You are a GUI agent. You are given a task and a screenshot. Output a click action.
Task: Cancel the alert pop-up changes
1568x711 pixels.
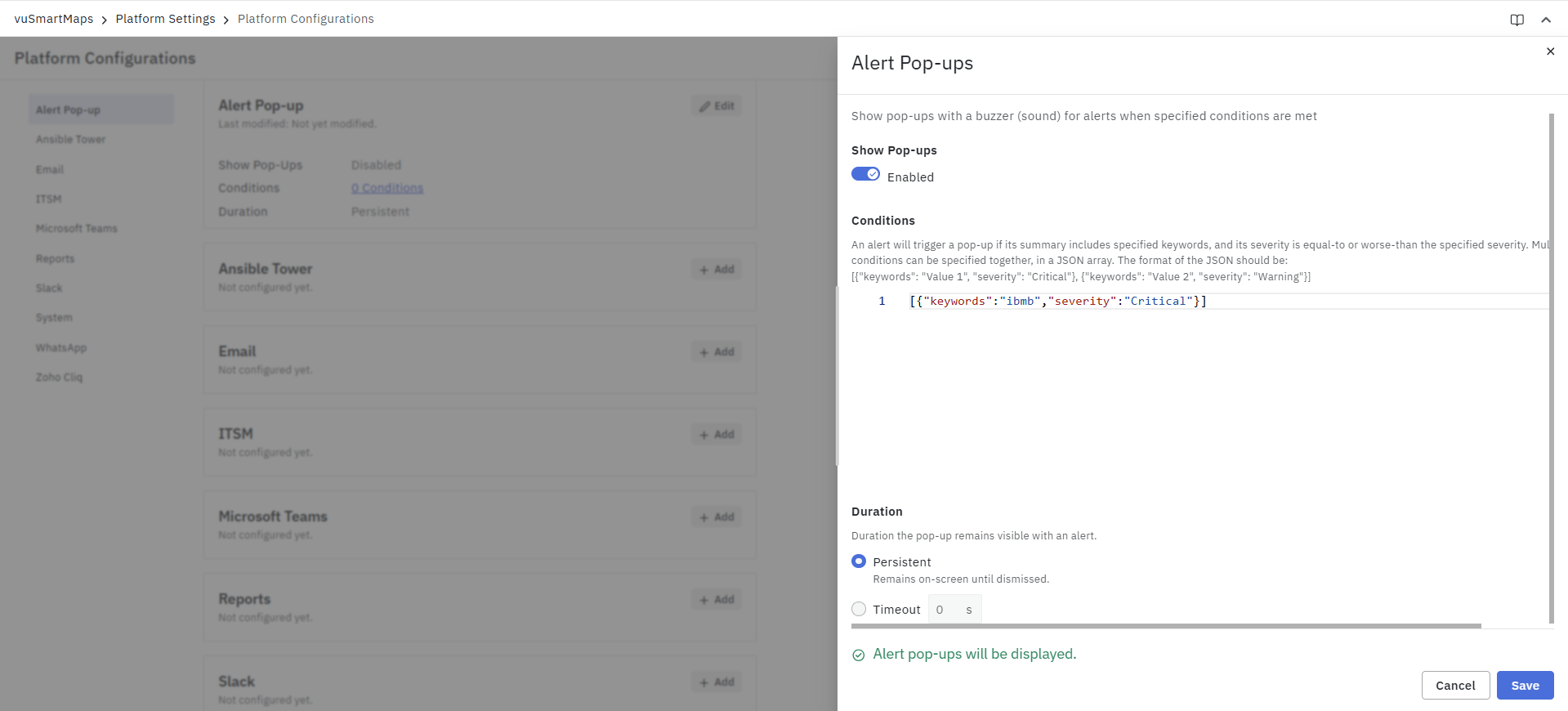[1455, 686]
